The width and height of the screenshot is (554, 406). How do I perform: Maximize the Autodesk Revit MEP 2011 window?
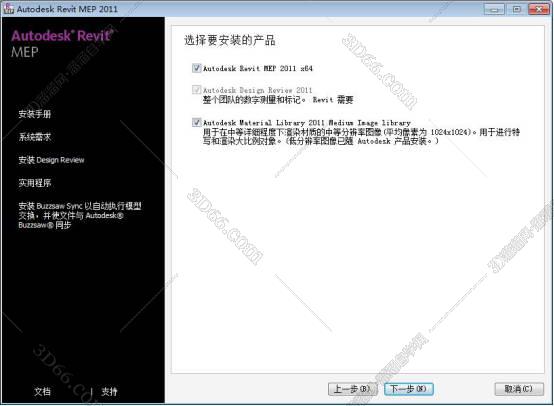[516, 9]
